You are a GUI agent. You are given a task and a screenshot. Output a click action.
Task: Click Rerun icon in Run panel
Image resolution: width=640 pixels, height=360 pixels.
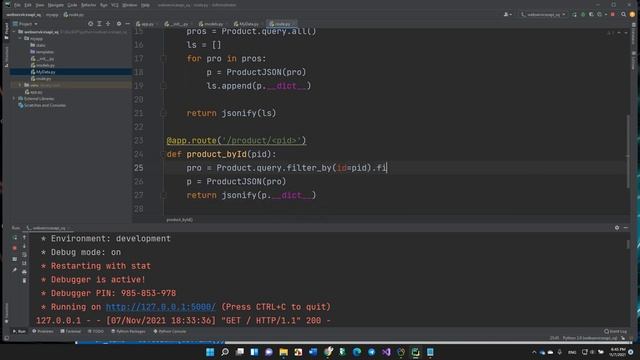tap(15, 238)
